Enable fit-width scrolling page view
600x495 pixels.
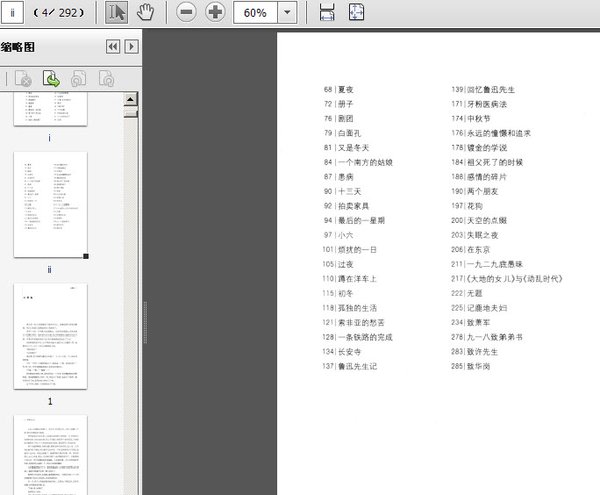coord(326,13)
